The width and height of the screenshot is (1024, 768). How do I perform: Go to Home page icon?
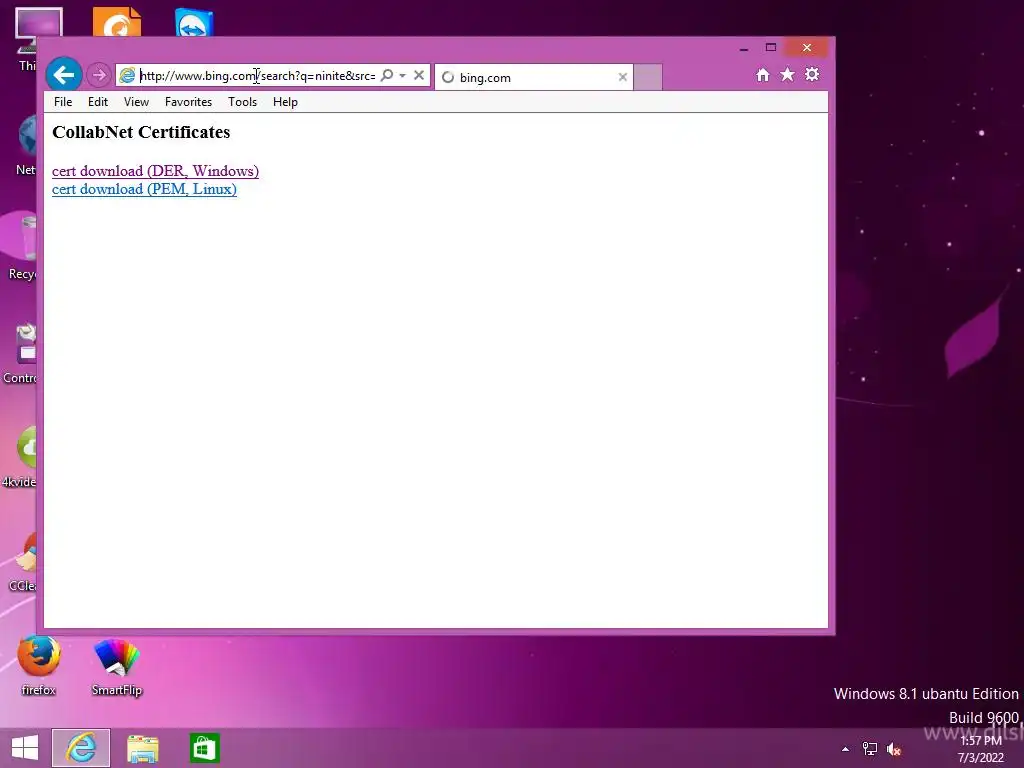763,75
